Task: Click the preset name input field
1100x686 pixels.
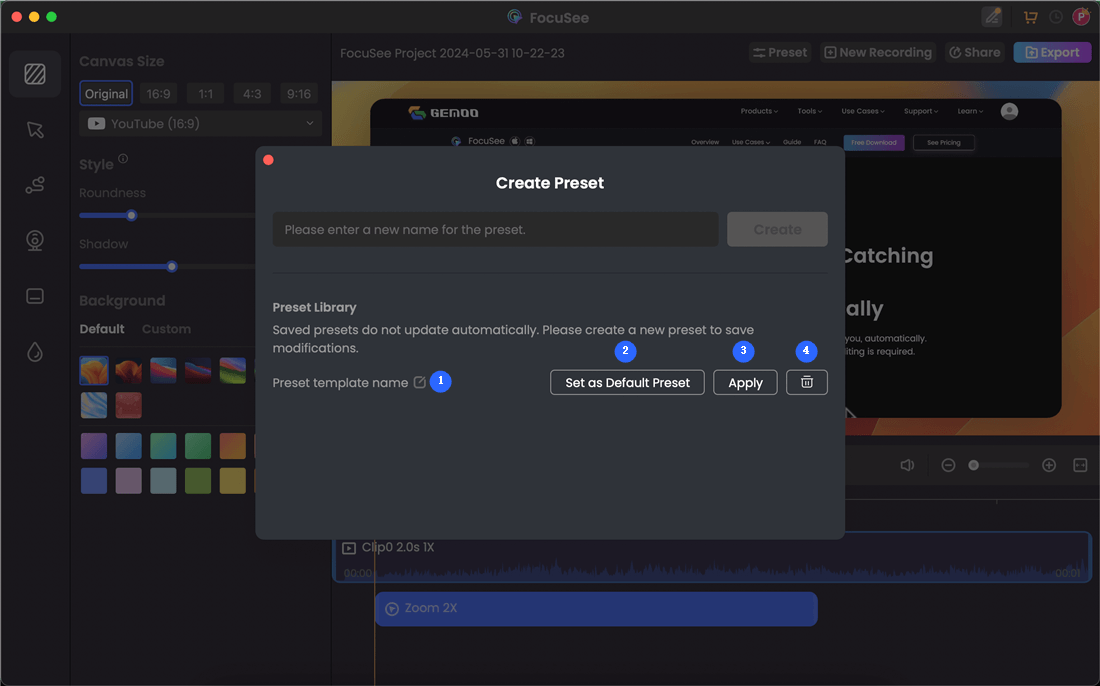Action: (x=495, y=229)
